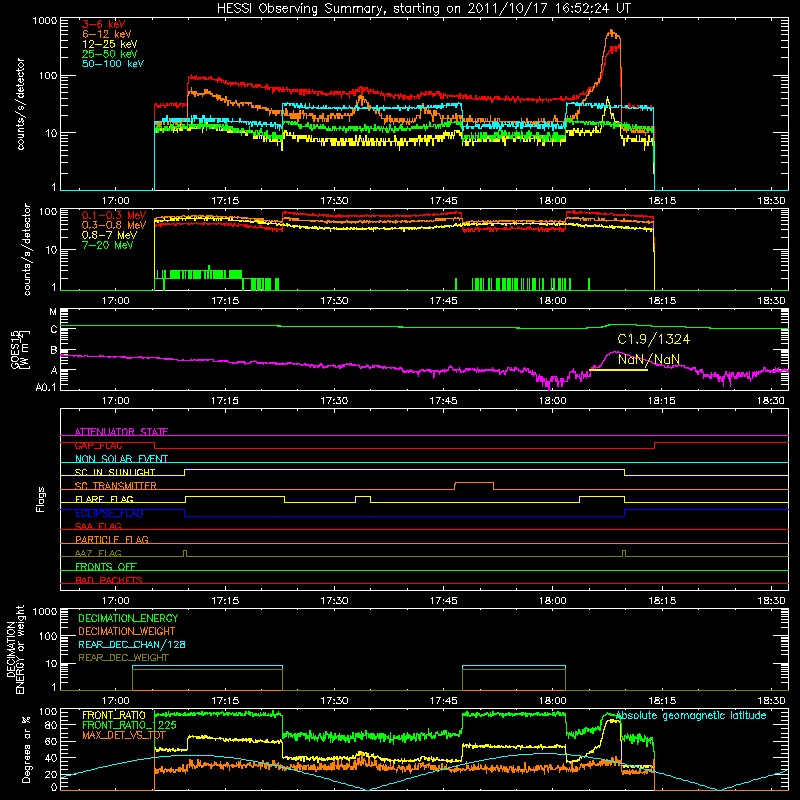The width and height of the screenshot is (800, 800).
Task: Click the DECIMATION ENERGY or weight axis title
Action: click(x=15, y=649)
